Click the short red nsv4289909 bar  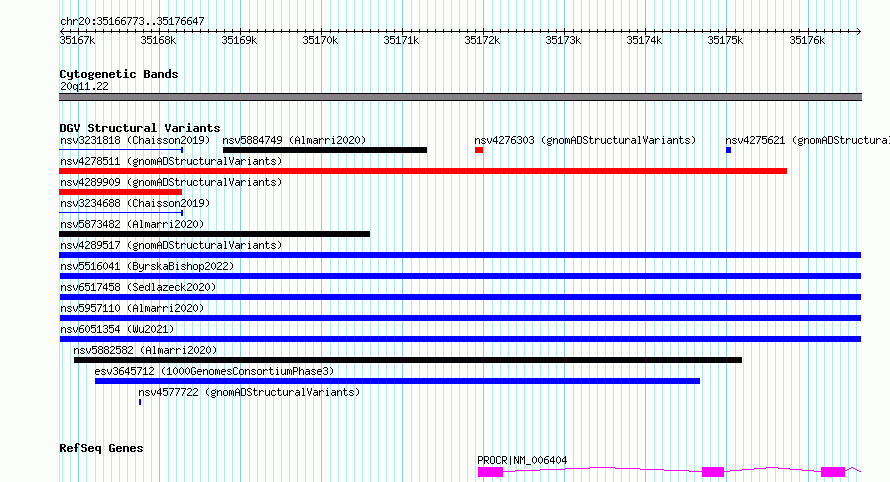120,192
